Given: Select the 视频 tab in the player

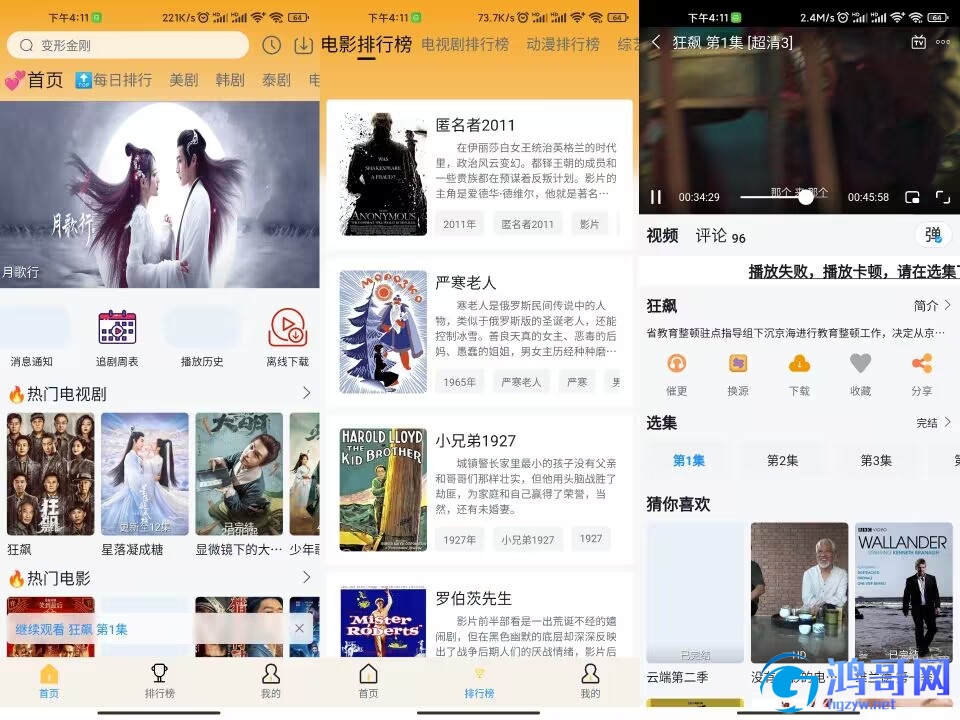Looking at the screenshot, I should pyautogui.click(x=662, y=236).
